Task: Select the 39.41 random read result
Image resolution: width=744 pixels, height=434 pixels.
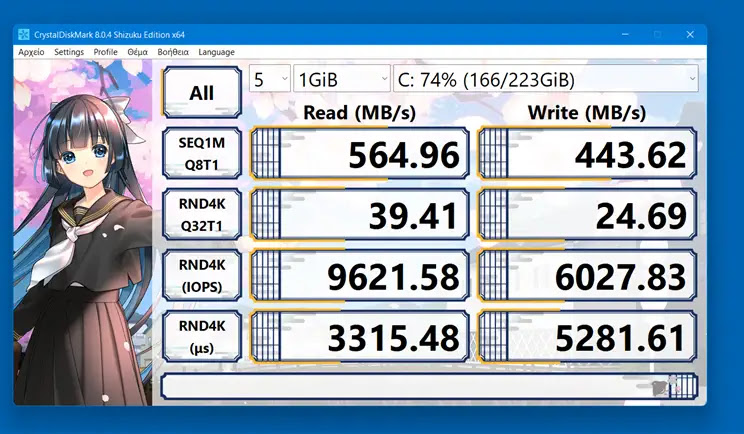Action: pyautogui.click(x=360, y=214)
